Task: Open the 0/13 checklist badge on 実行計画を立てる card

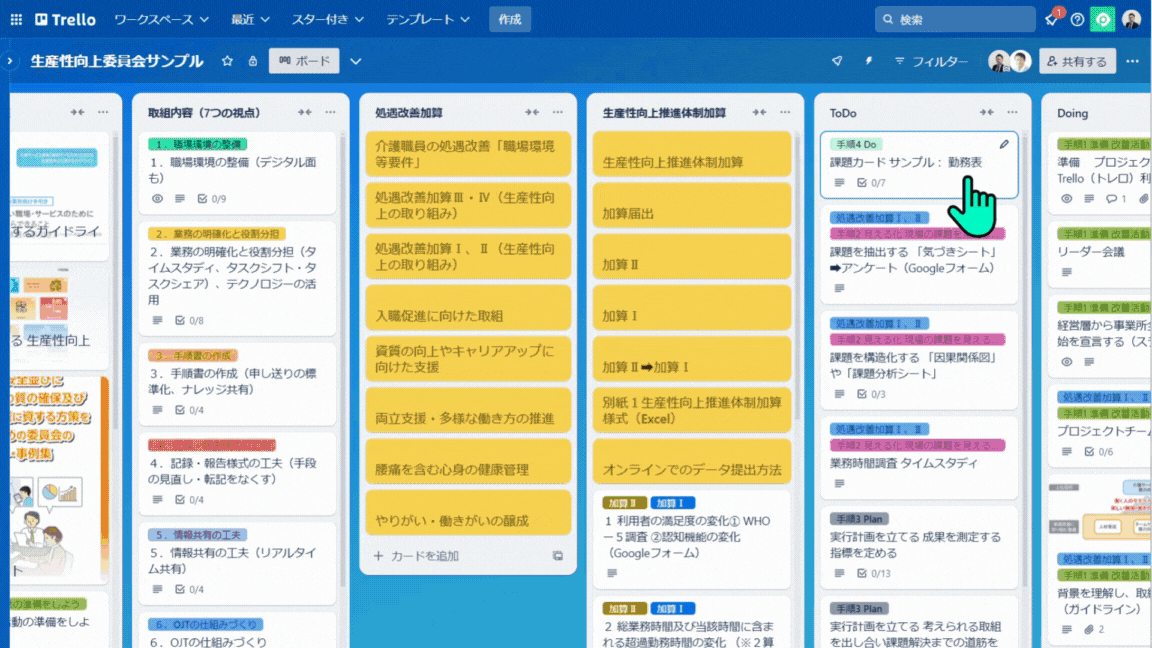Action: (874, 574)
